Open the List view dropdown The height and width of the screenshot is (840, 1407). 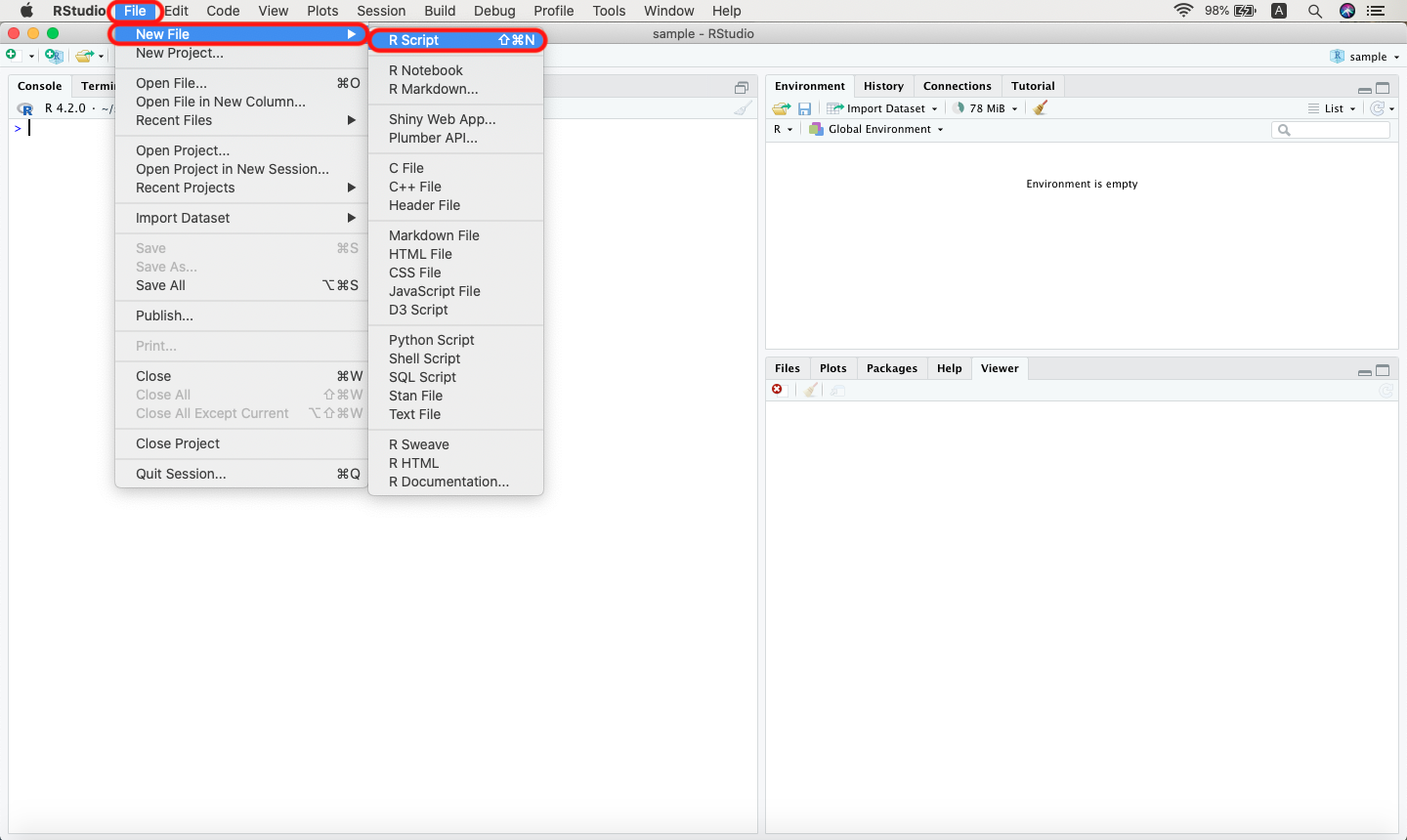pos(1333,108)
